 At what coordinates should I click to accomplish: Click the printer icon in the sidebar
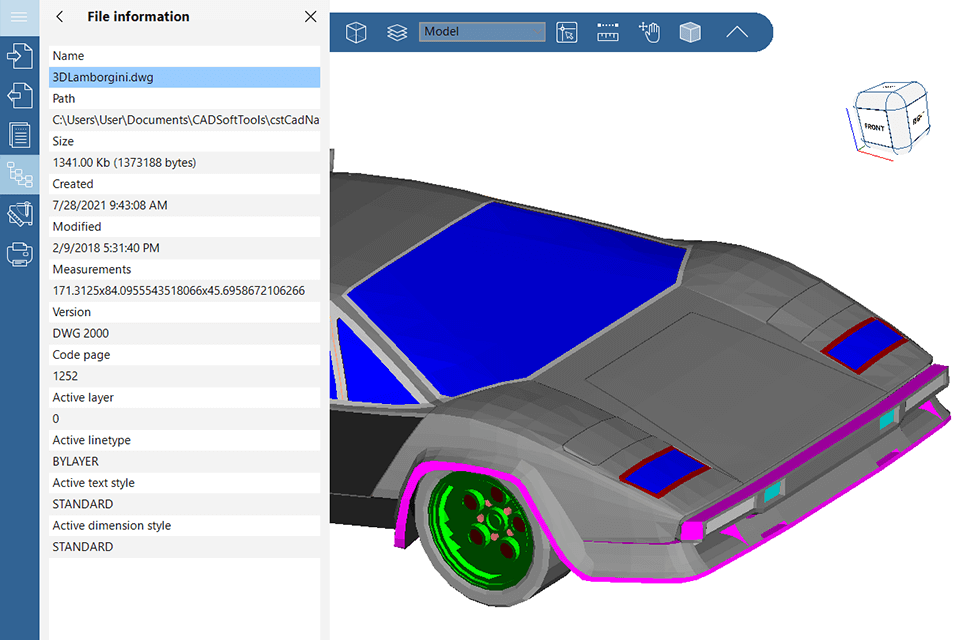(x=19, y=254)
